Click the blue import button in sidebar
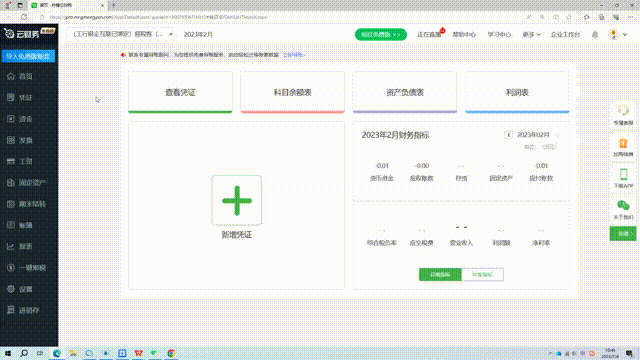The width and height of the screenshot is (640, 360). (x=28, y=56)
